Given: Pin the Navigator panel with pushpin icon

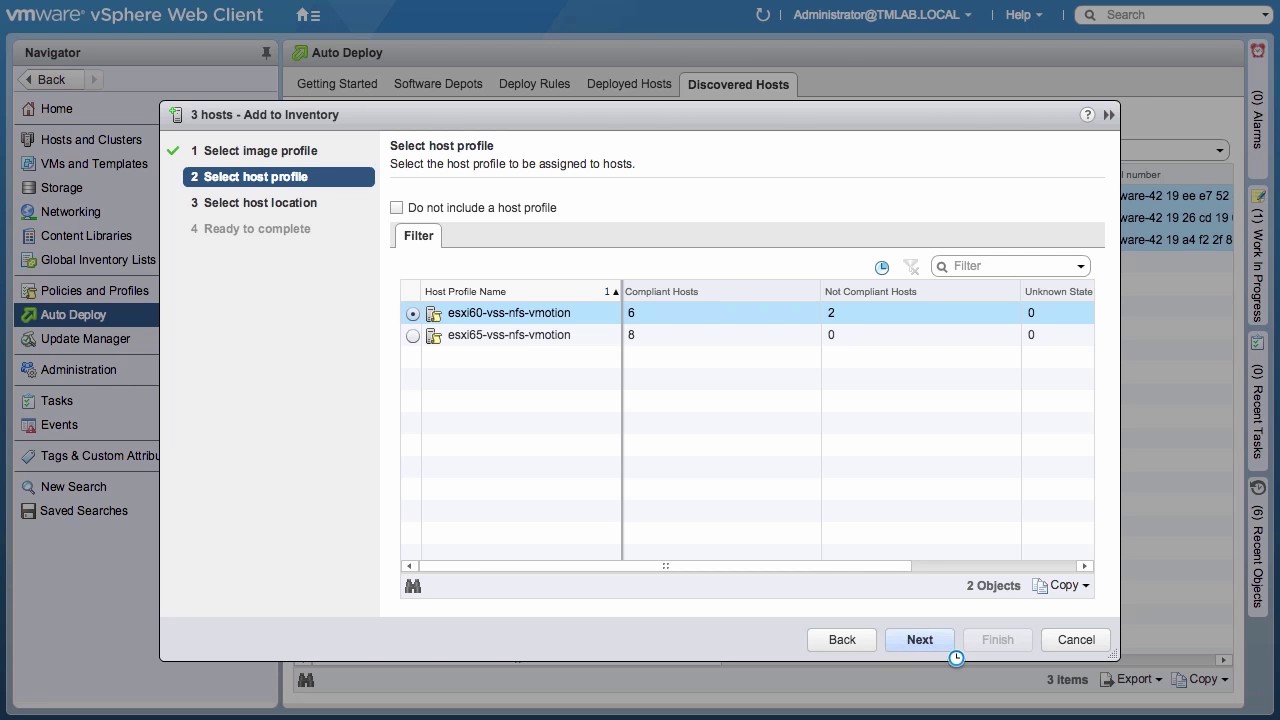Looking at the screenshot, I should (x=266, y=53).
